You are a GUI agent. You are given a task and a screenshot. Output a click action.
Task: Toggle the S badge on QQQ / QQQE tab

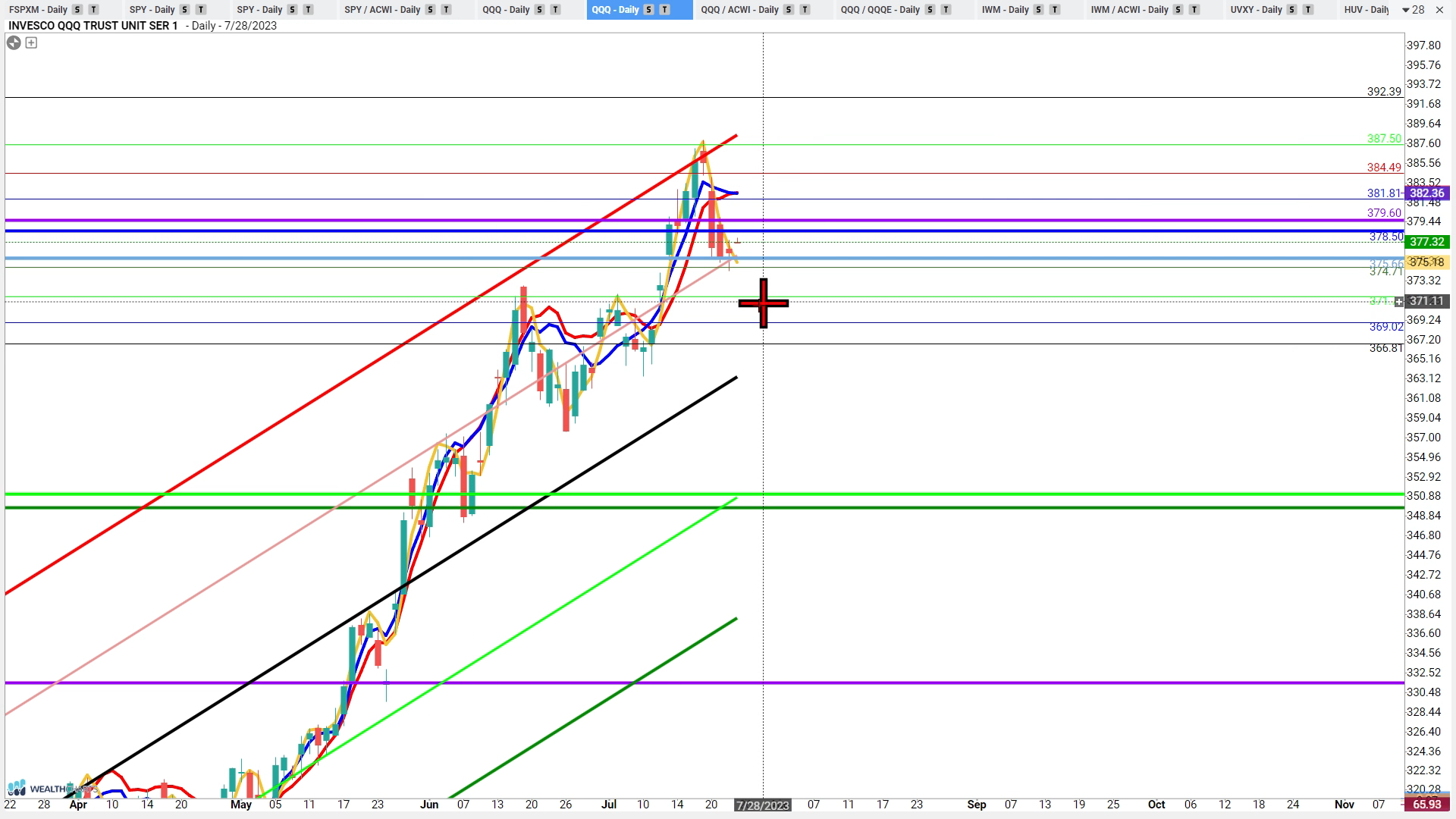click(930, 10)
